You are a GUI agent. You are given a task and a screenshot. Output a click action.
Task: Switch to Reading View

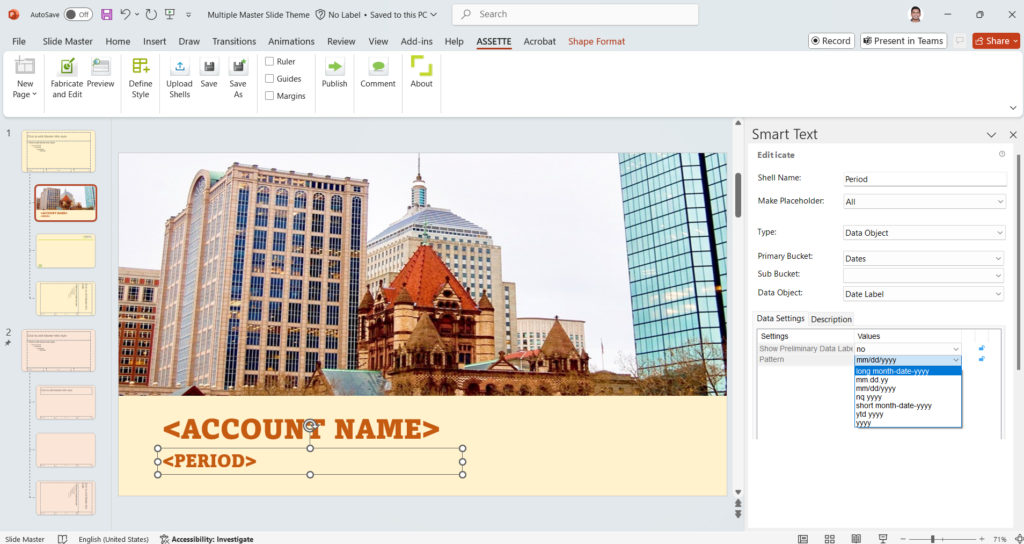pyautogui.click(x=857, y=539)
